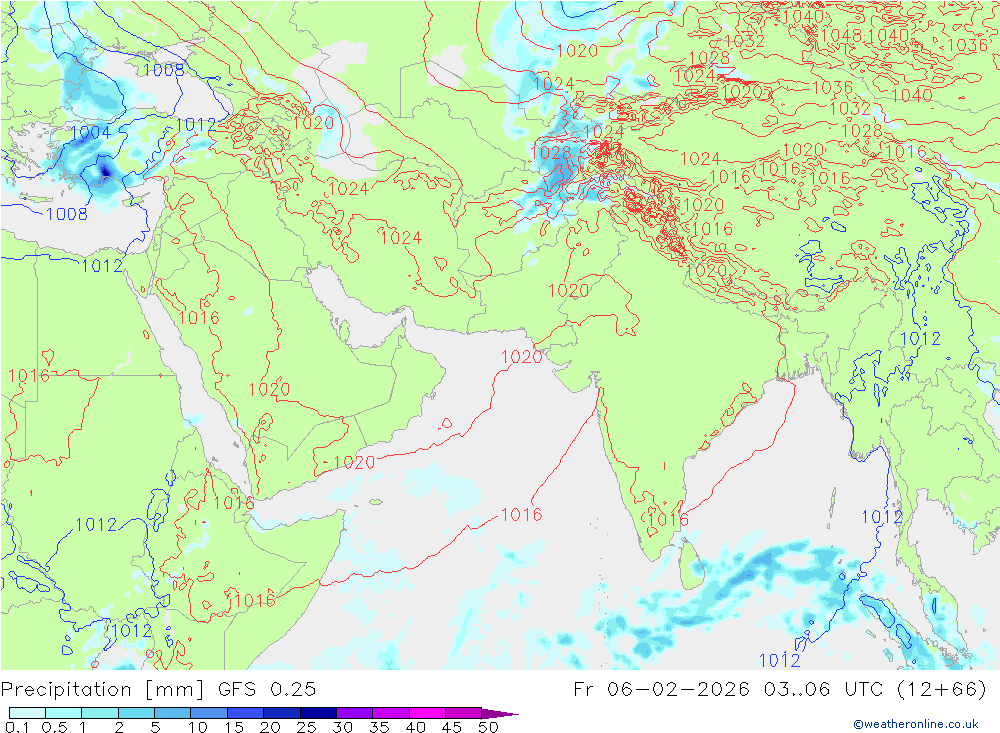The width and height of the screenshot is (1000, 733).
Task: Click the dark blue heavy precipitation core near Turkey
Action: pyautogui.click(x=105, y=170)
